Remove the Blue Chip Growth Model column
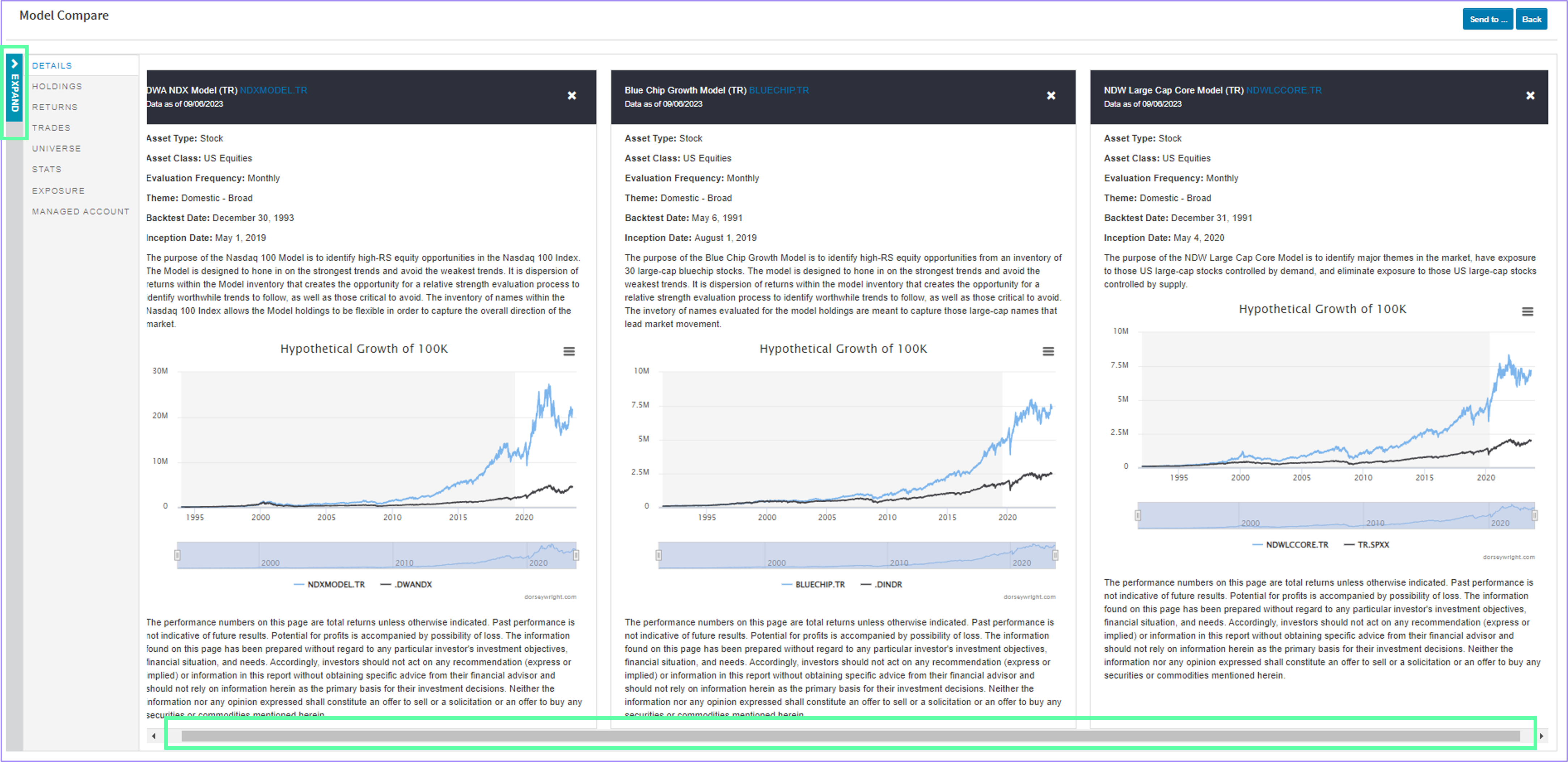The width and height of the screenshot is (1568, 762). click(1051, 95)
